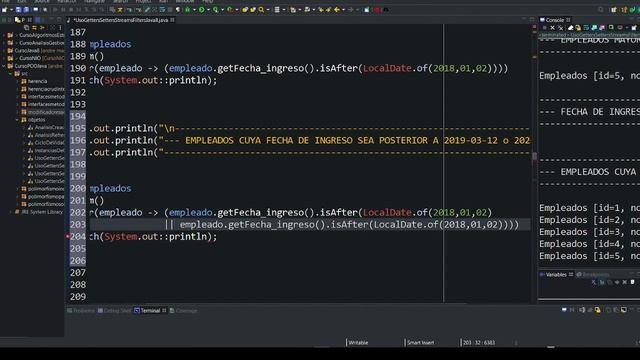Toggle Link with Editor in Package Explorer
Viewport: 640px width, 360px height.
pos(34,28)
